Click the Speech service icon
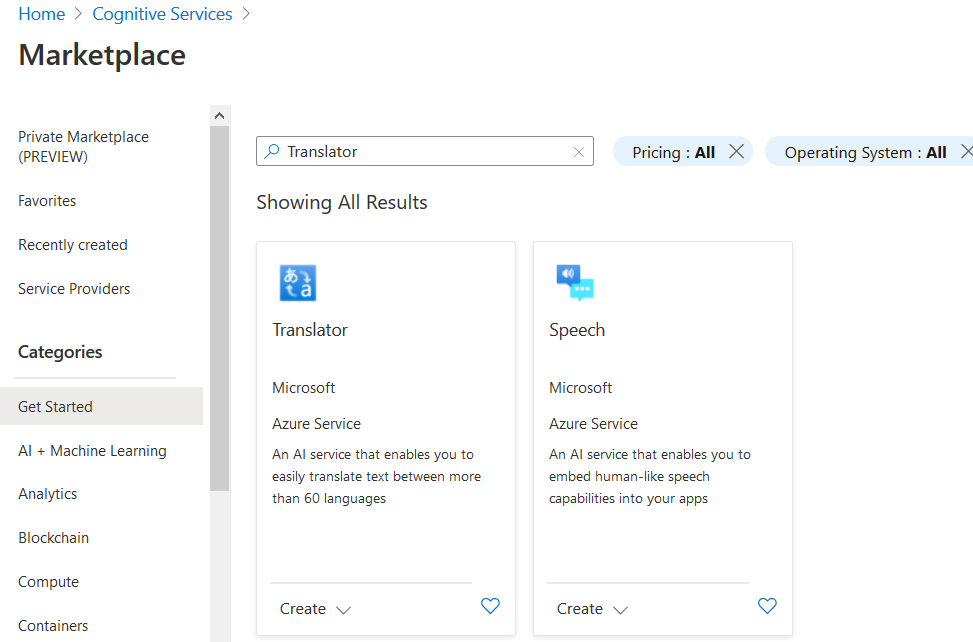The image size is (973, 642). pyautogui.click(x=575, y=283)
